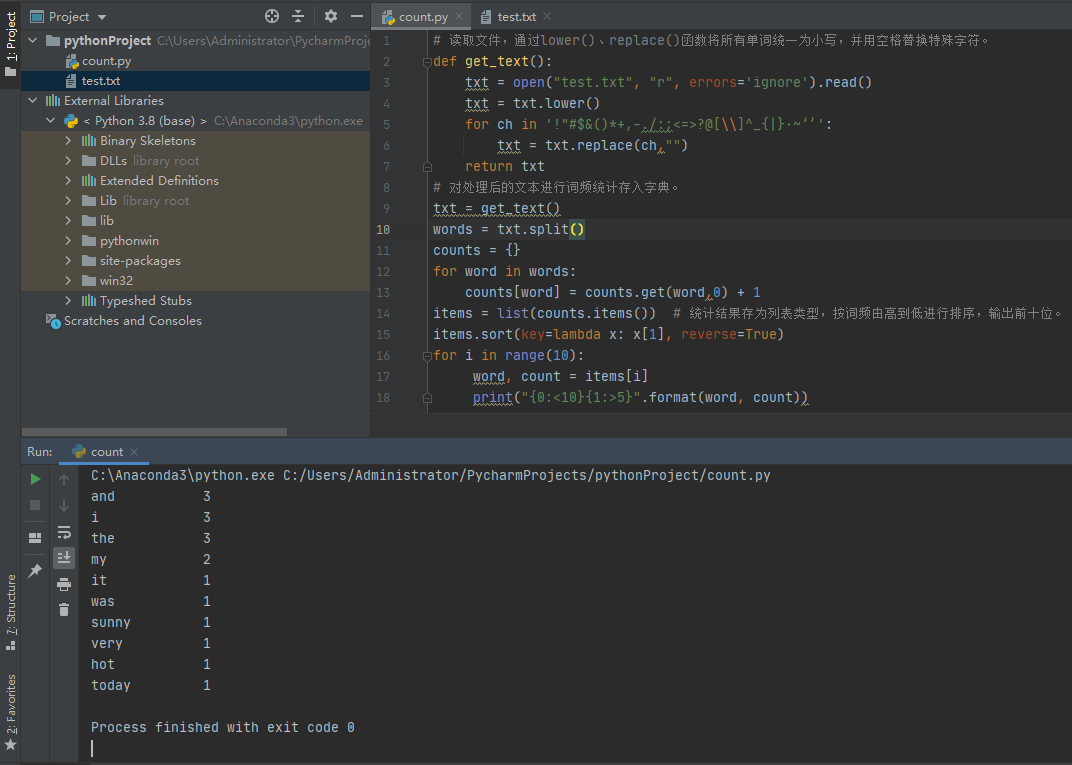1072x765 pixels.
Task: Toggle soft-wrap in Run console
Action: click(64, 532)
